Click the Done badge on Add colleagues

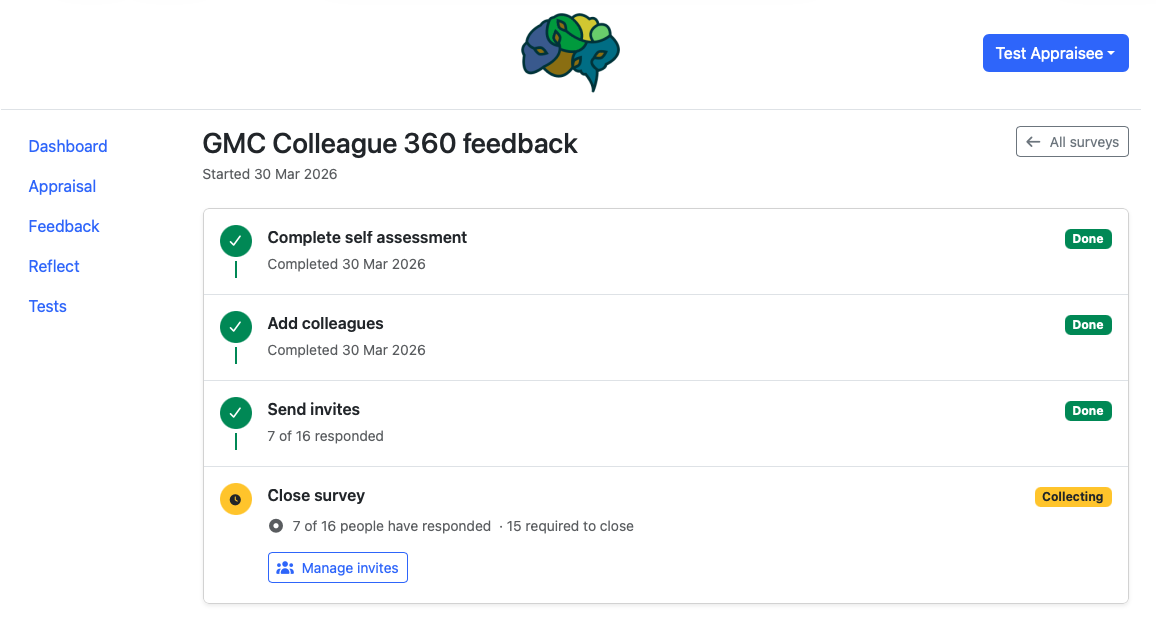click(1088, 325)
